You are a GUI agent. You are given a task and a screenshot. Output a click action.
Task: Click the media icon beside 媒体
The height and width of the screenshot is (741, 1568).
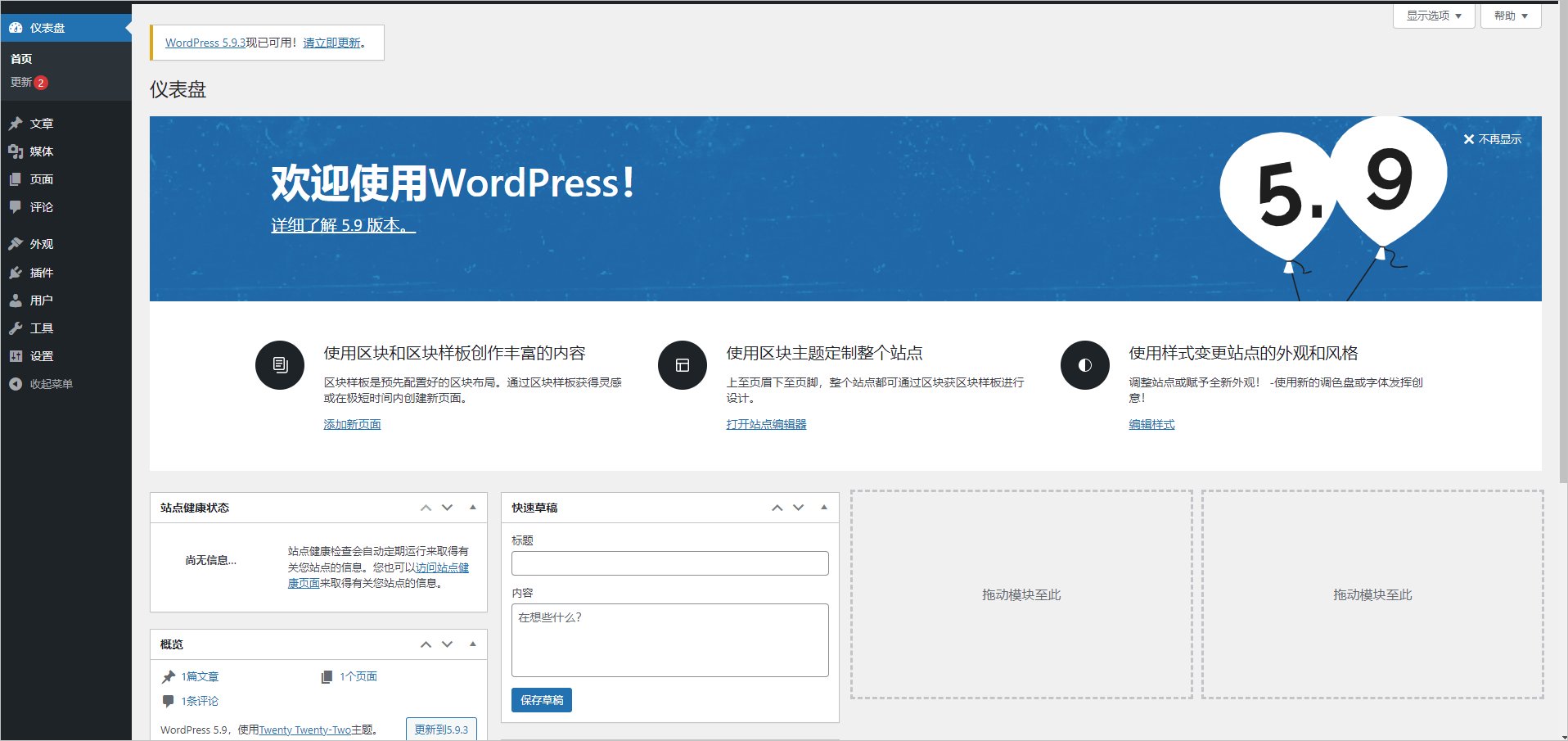click(x=16, y=151)
